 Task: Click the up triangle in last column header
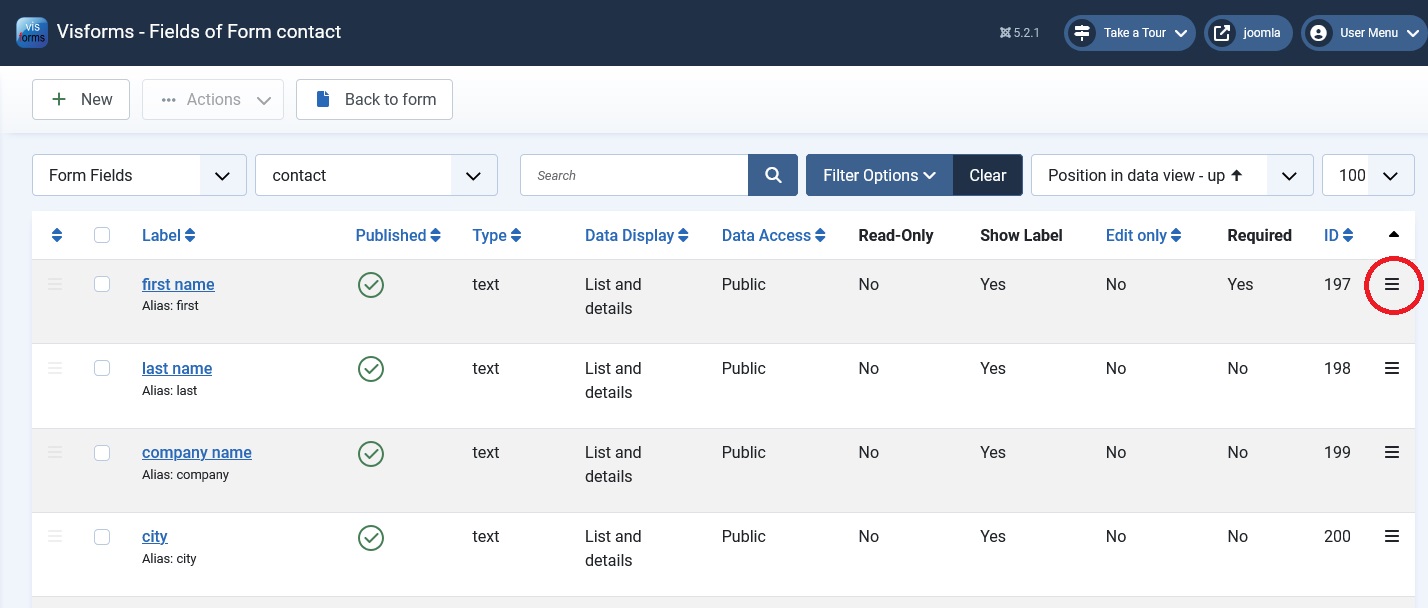click(1394, 235)
